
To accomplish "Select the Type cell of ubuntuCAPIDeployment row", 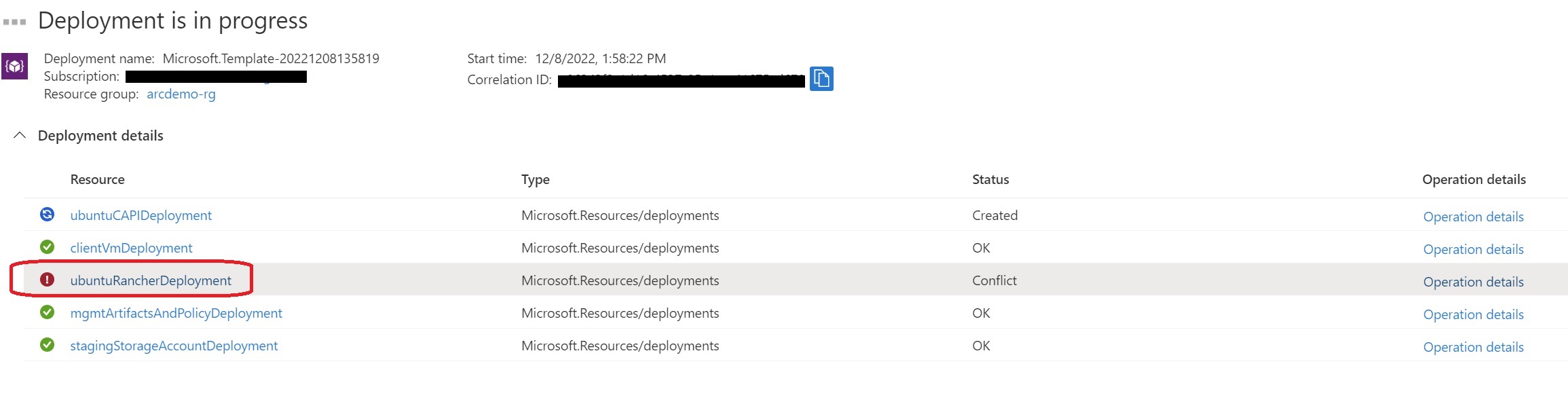I will coord(620,215).
